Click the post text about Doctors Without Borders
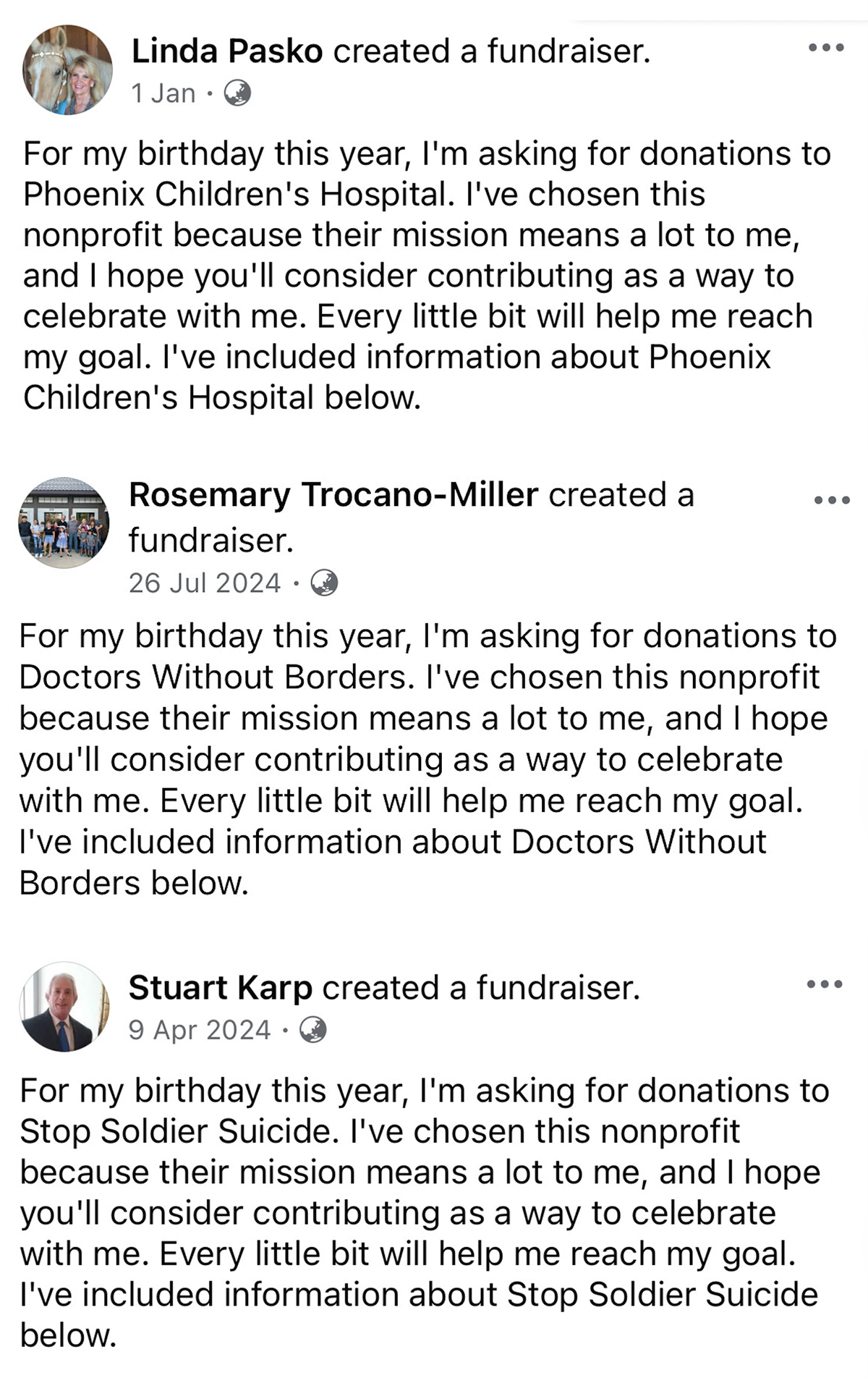The width and height of the screenshot is (868, 1378). tap(427, 759)
